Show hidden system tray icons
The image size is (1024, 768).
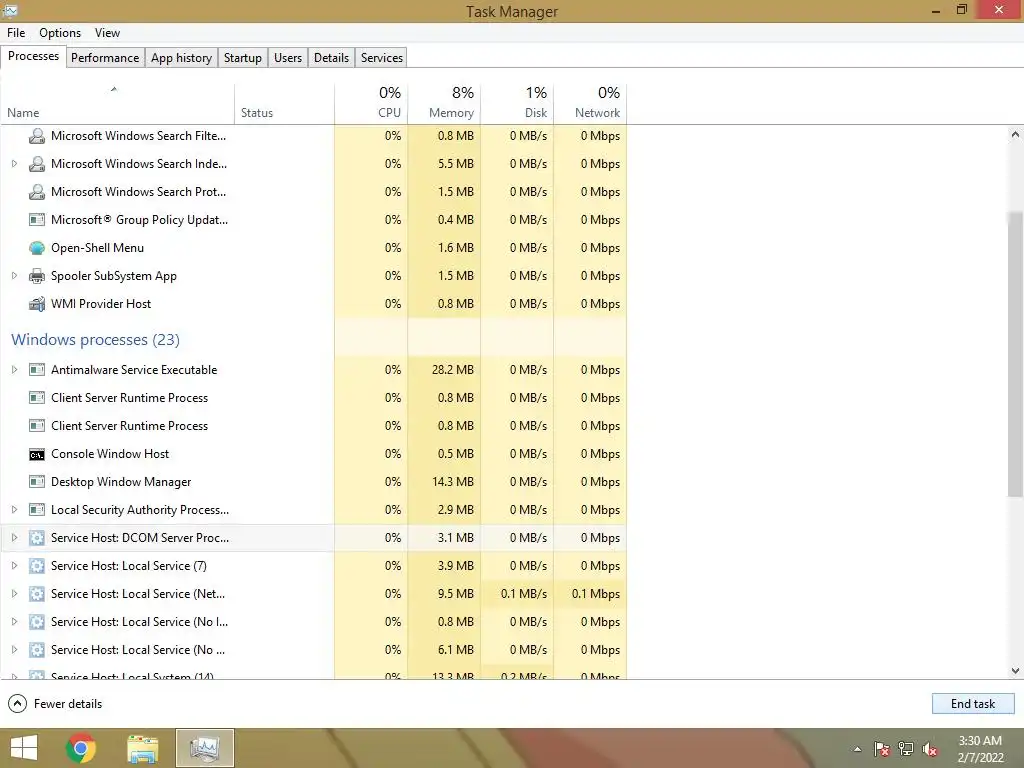click(857, 749)
